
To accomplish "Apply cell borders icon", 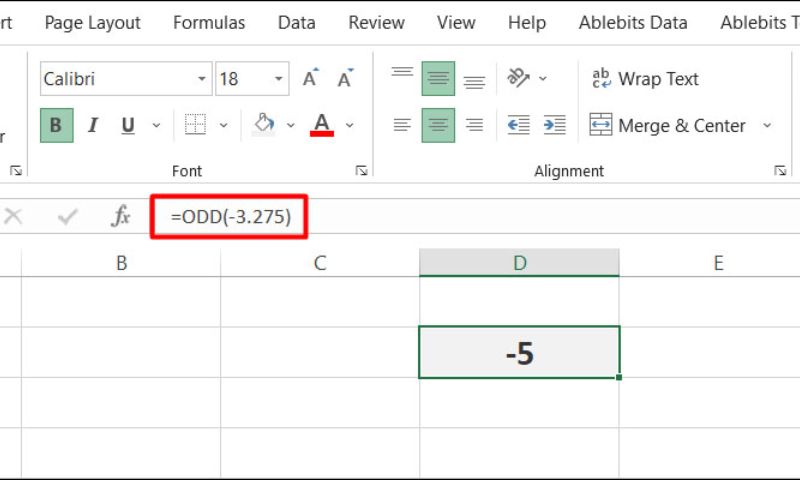I will [195, 125].
